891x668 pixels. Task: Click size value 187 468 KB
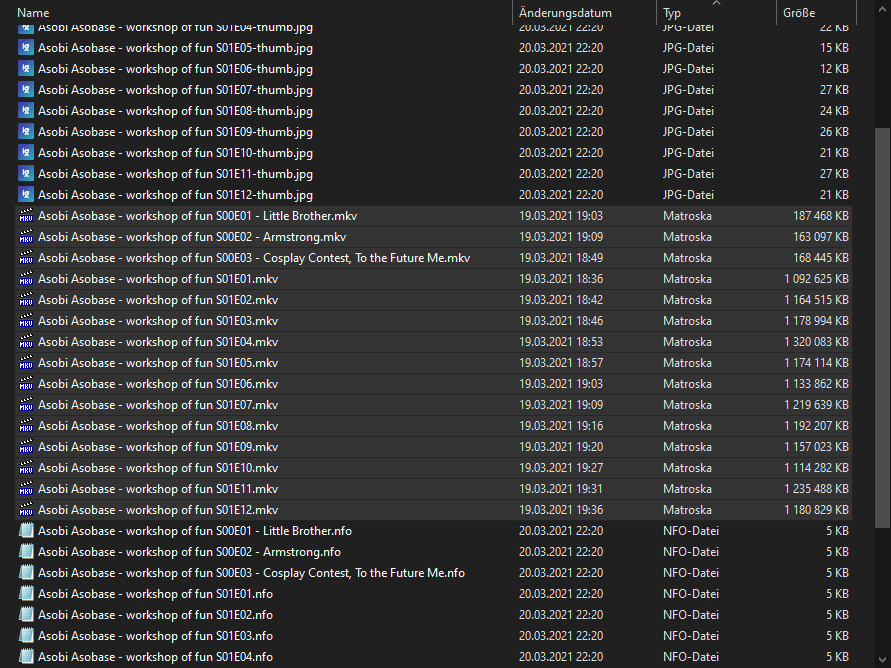pos(821,216)
